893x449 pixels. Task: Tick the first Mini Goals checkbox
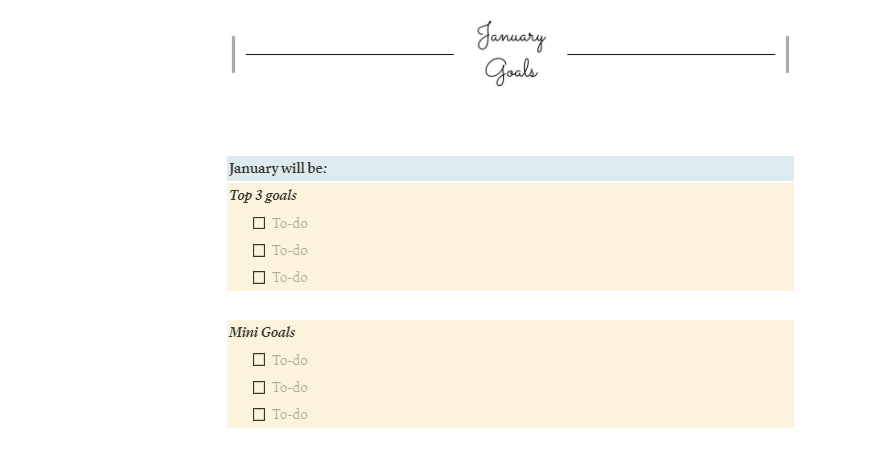pyautogui.click(x=259, y=360)
